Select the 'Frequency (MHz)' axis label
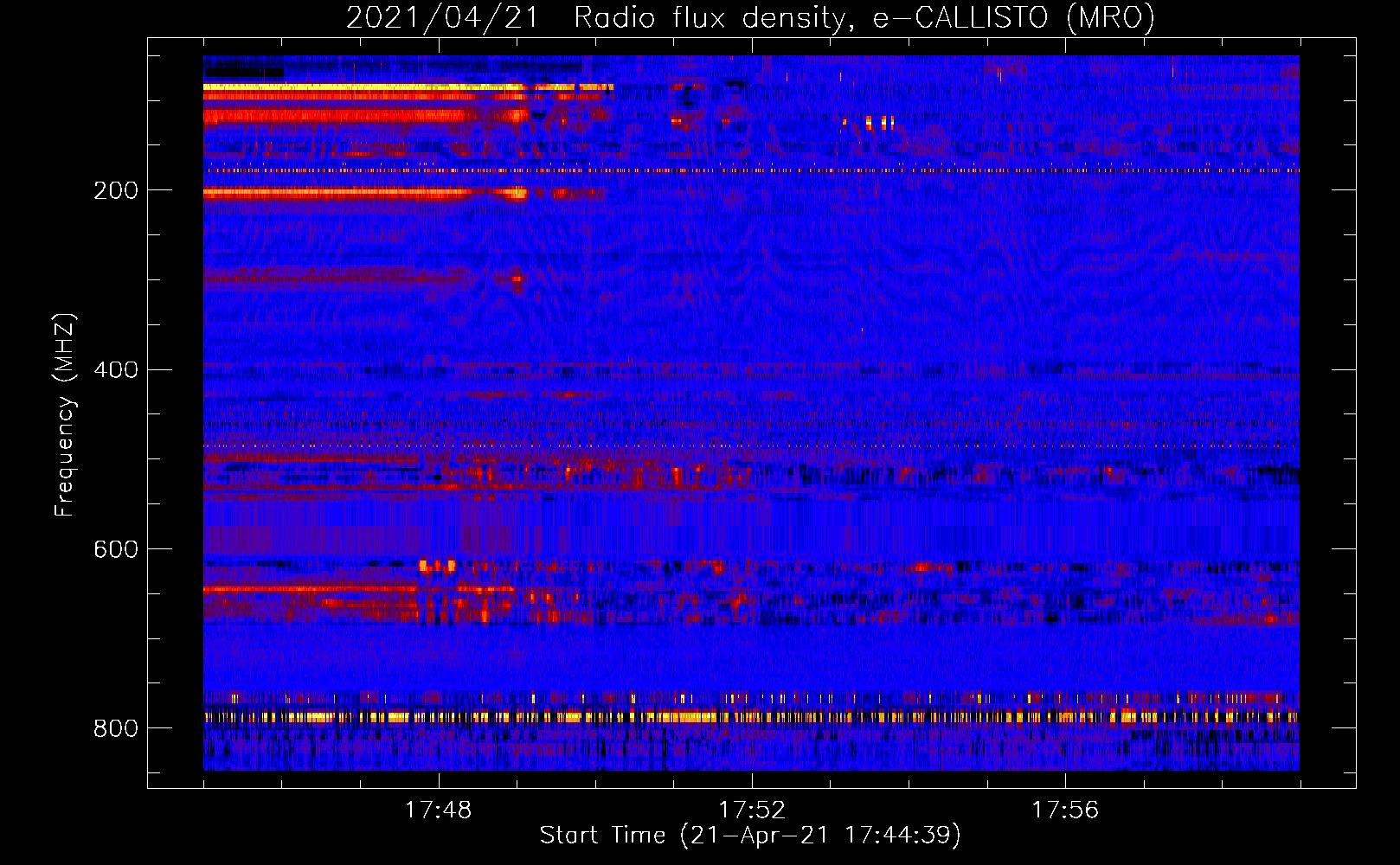Viewport: 1400px width, 865px height. (65, 414)
